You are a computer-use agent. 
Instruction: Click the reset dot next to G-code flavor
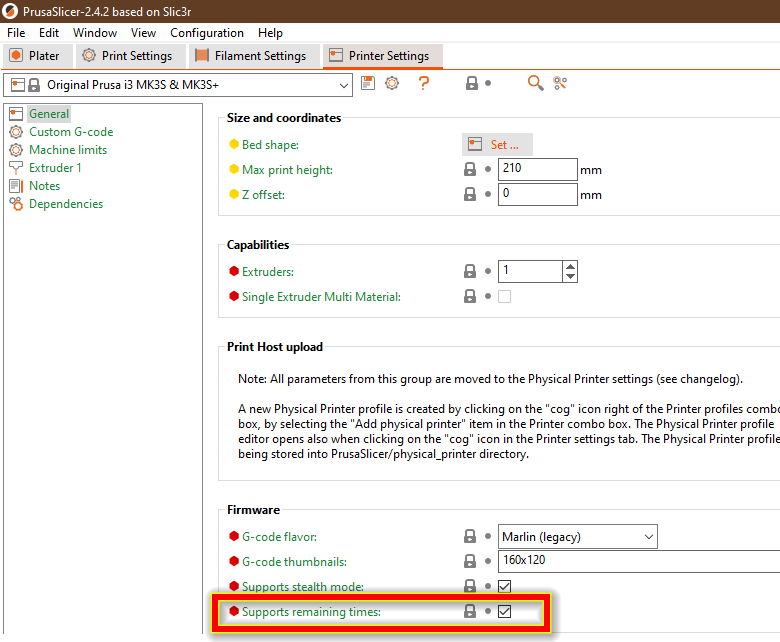[x=488, y=536]
